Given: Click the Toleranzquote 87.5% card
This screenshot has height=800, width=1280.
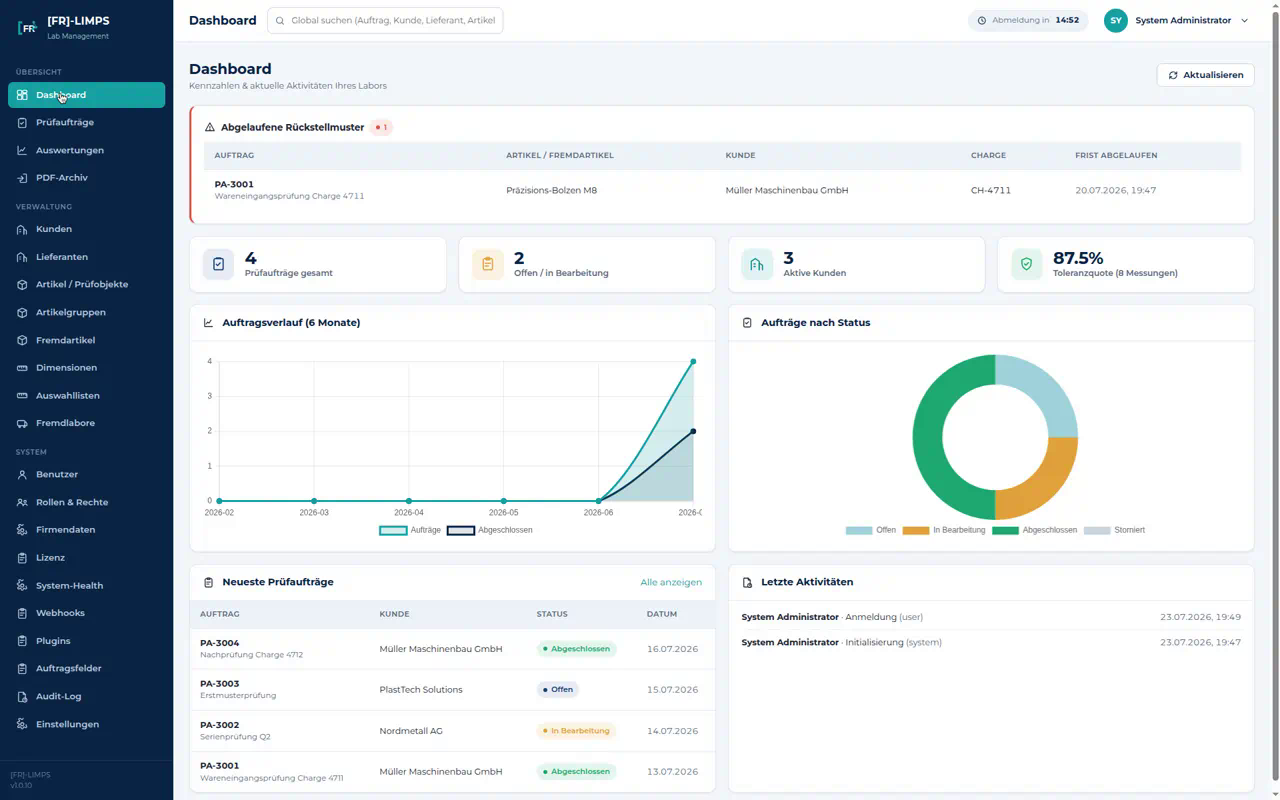Looking at the screenshot, I should pyautogui.click(x=1126, y=265).
